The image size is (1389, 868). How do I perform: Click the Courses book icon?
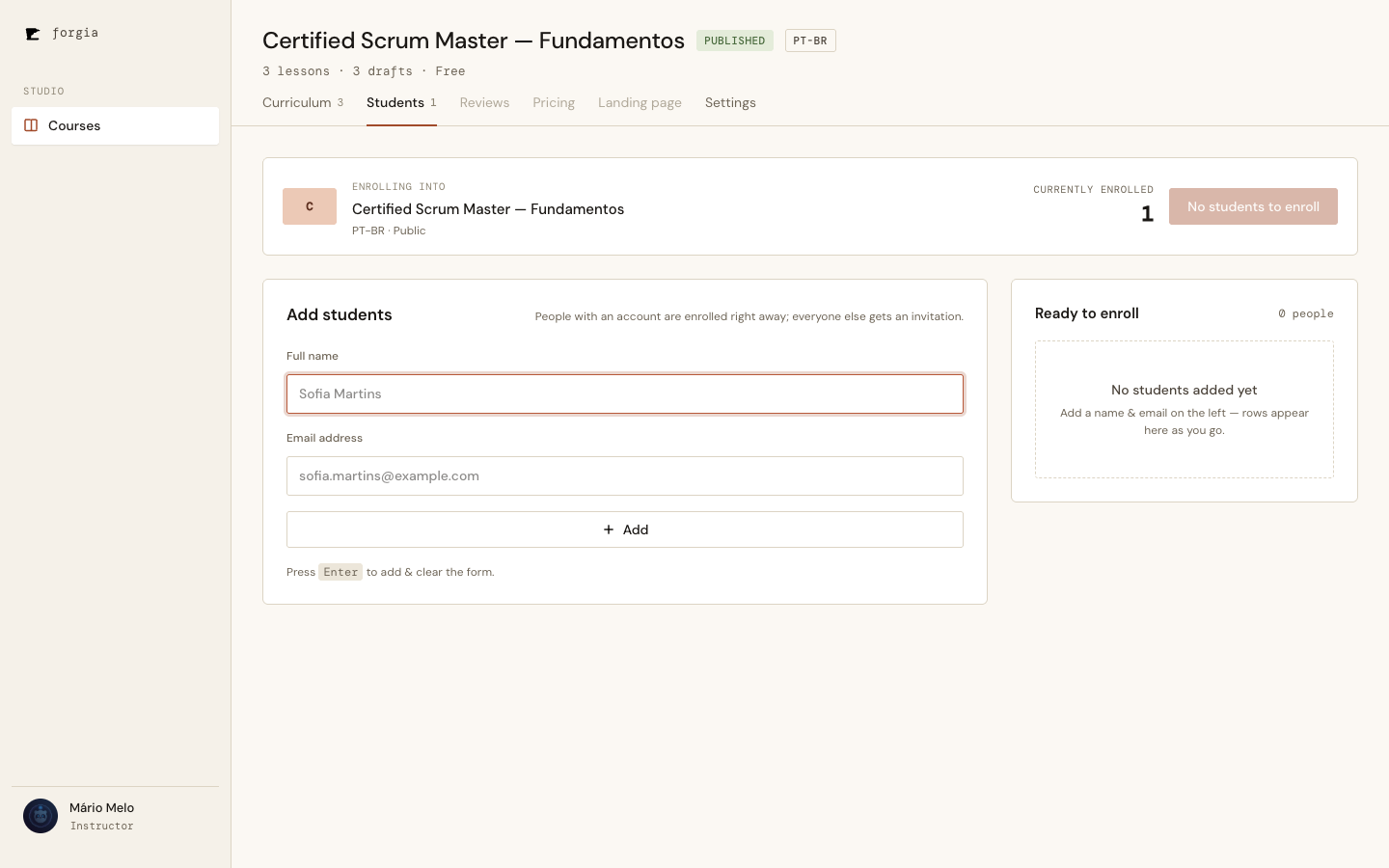pyautogui.click(x=31, y=125)
